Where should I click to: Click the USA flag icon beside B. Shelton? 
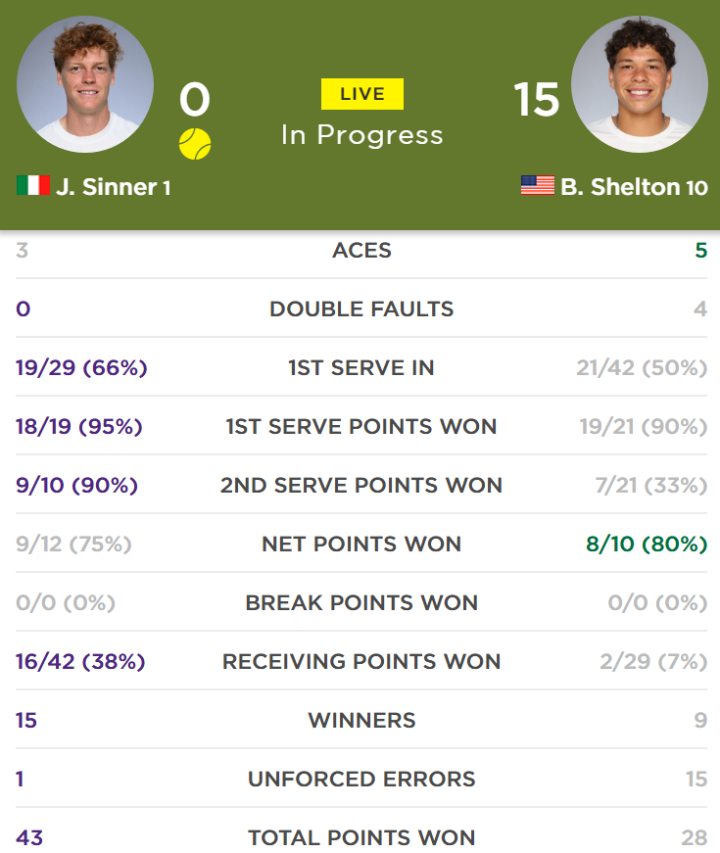coord(537,185)
